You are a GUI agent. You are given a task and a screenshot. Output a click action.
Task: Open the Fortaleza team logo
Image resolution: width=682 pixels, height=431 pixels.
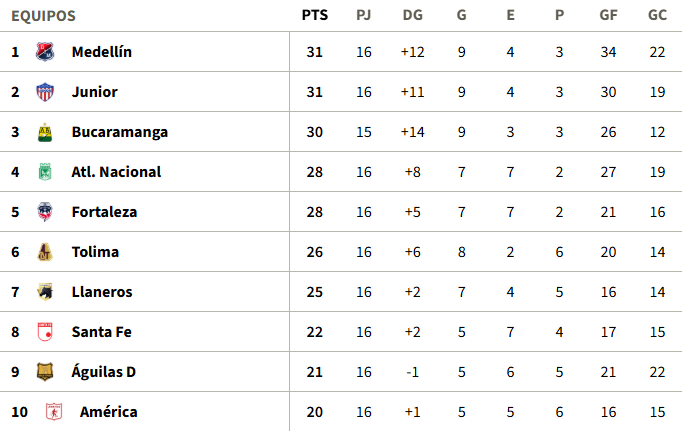[x=44, y=212]
